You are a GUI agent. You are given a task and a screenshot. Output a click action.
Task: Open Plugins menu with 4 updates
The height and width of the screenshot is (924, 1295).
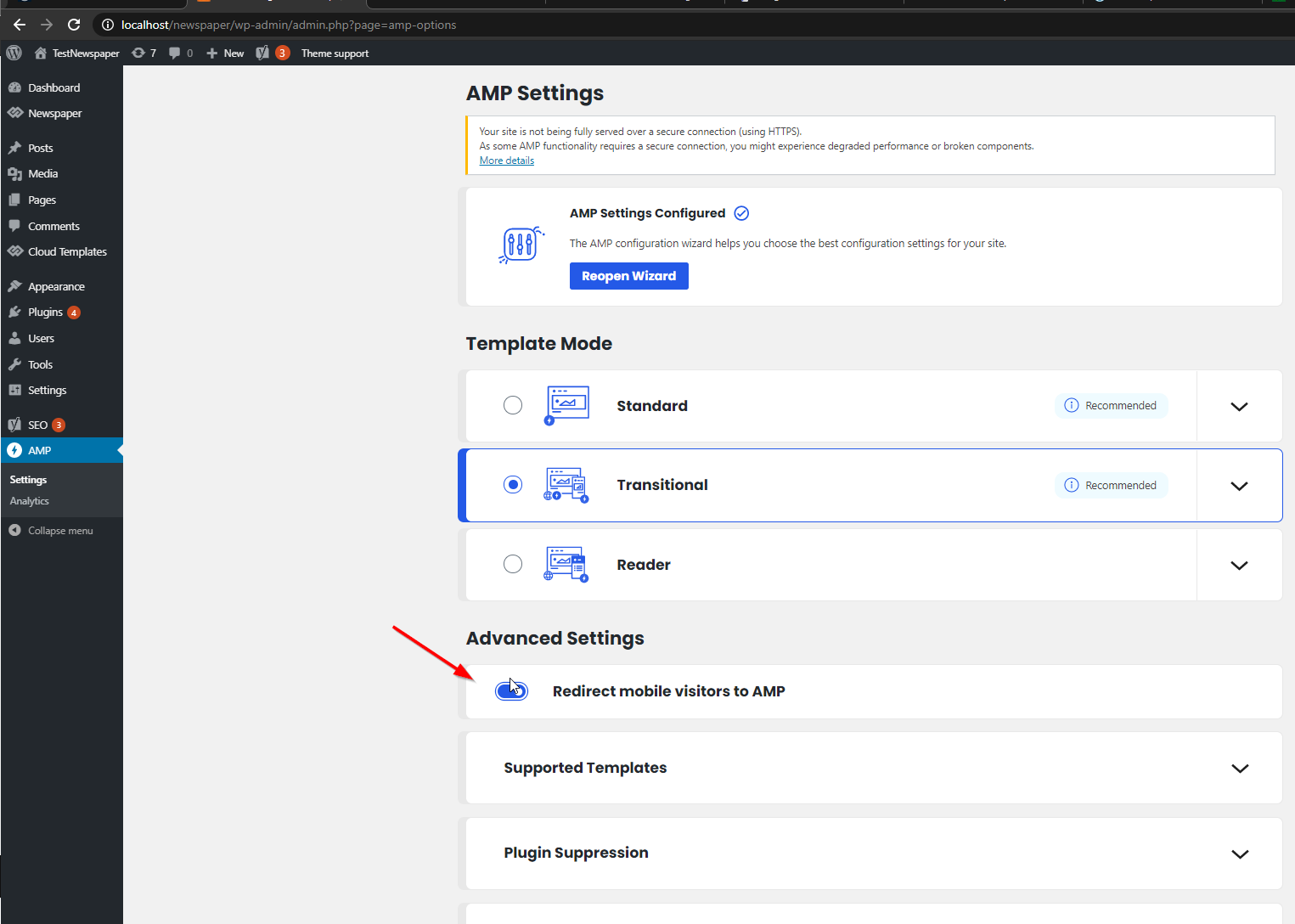(61, 312)
